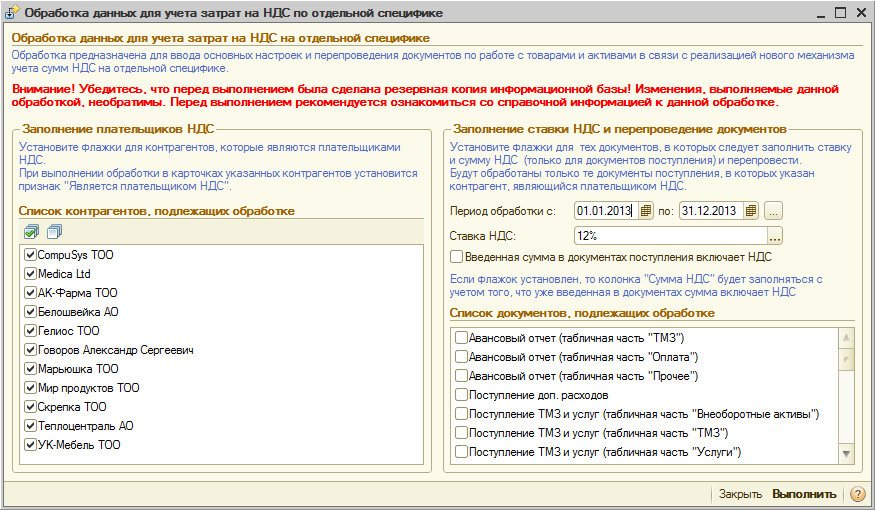The width and height of the screenshot is (875, 510).
Task: Check 'Поступление доп. расходов' document type
Action: (x=461, y=395)
